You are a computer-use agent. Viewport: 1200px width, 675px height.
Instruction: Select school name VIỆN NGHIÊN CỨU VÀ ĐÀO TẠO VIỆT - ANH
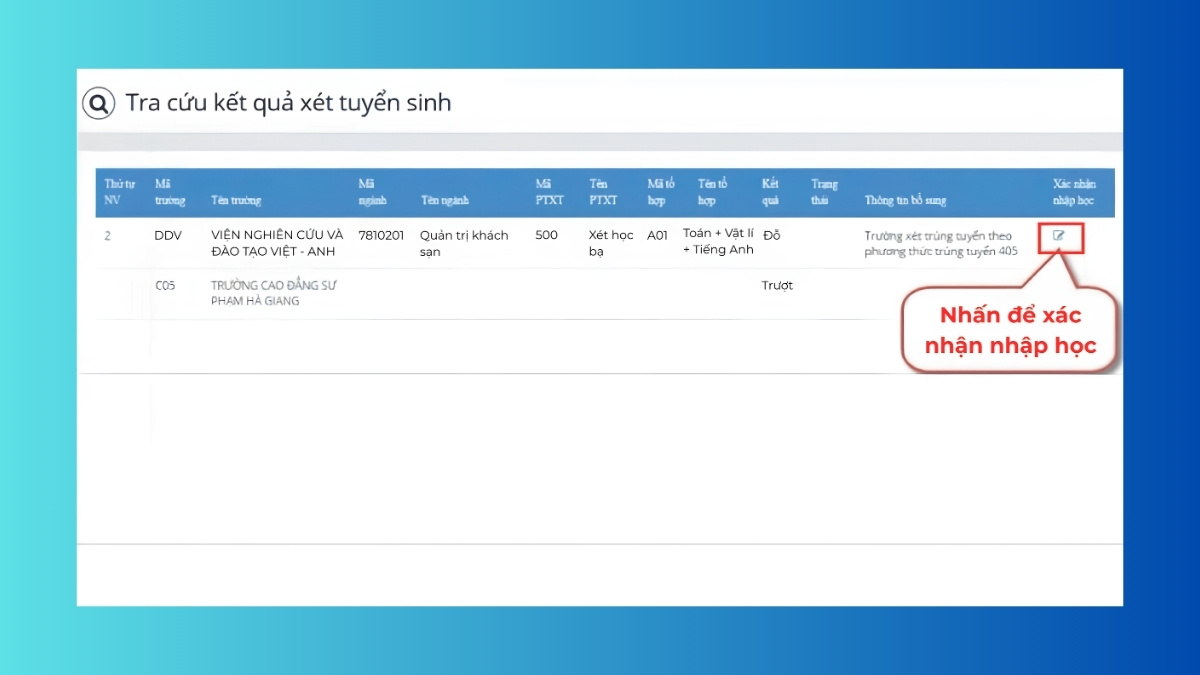pos(277,243)
